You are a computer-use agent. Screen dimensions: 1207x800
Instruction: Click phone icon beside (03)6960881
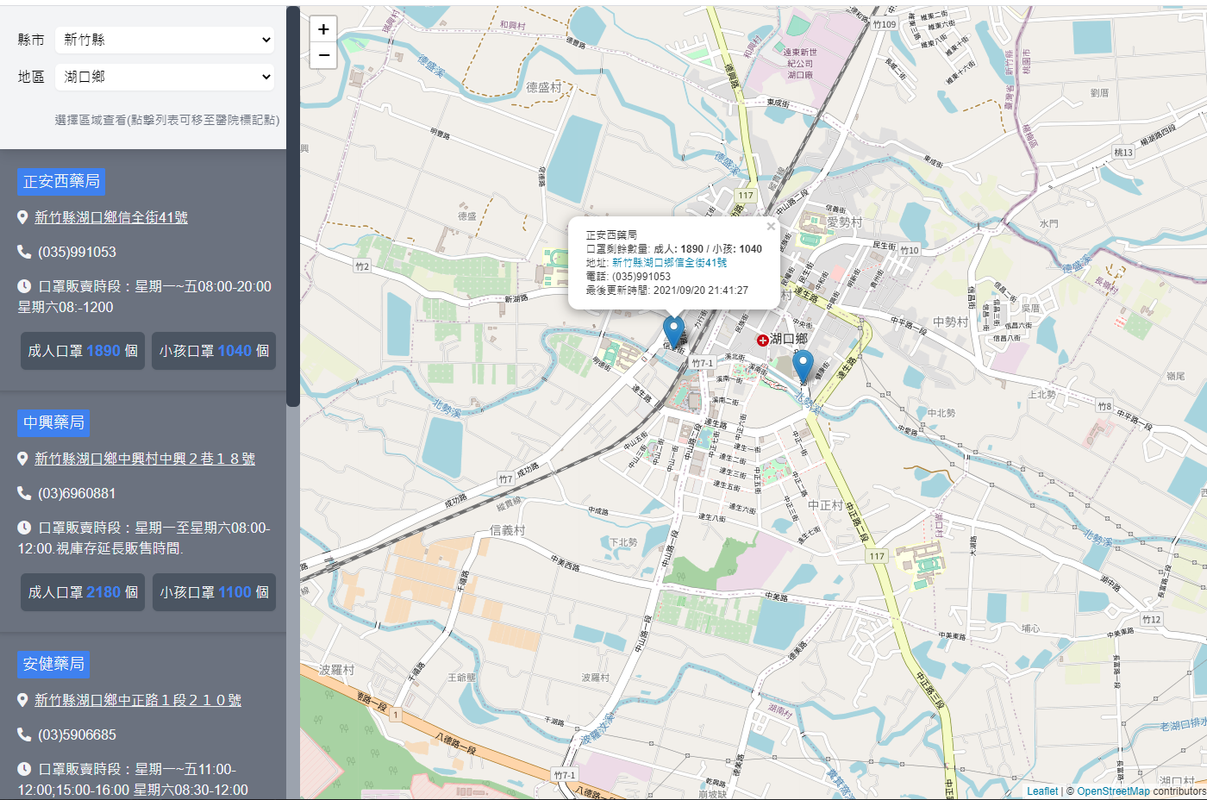24,493
